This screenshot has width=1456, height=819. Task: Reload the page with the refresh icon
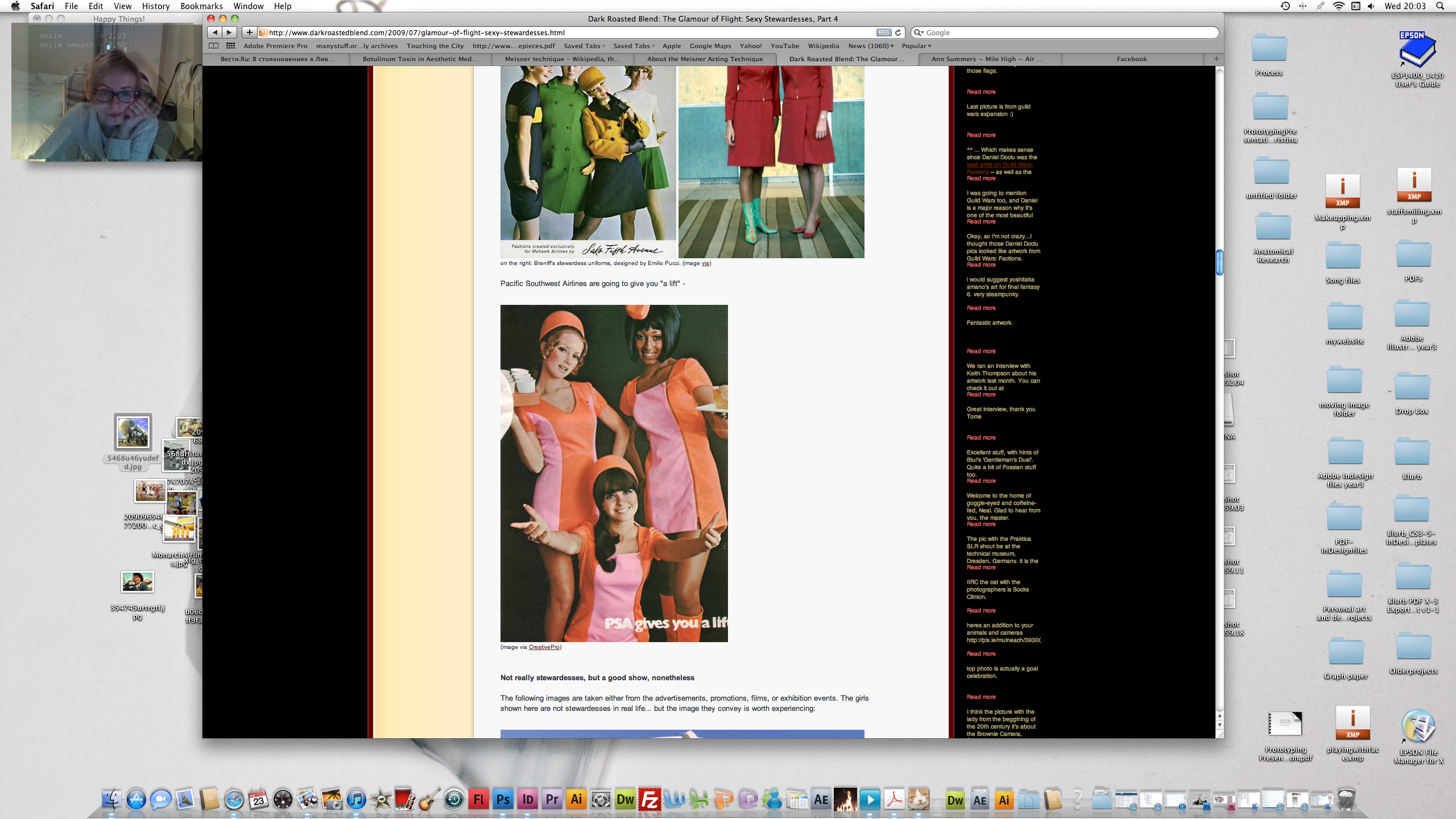(898, 32)
